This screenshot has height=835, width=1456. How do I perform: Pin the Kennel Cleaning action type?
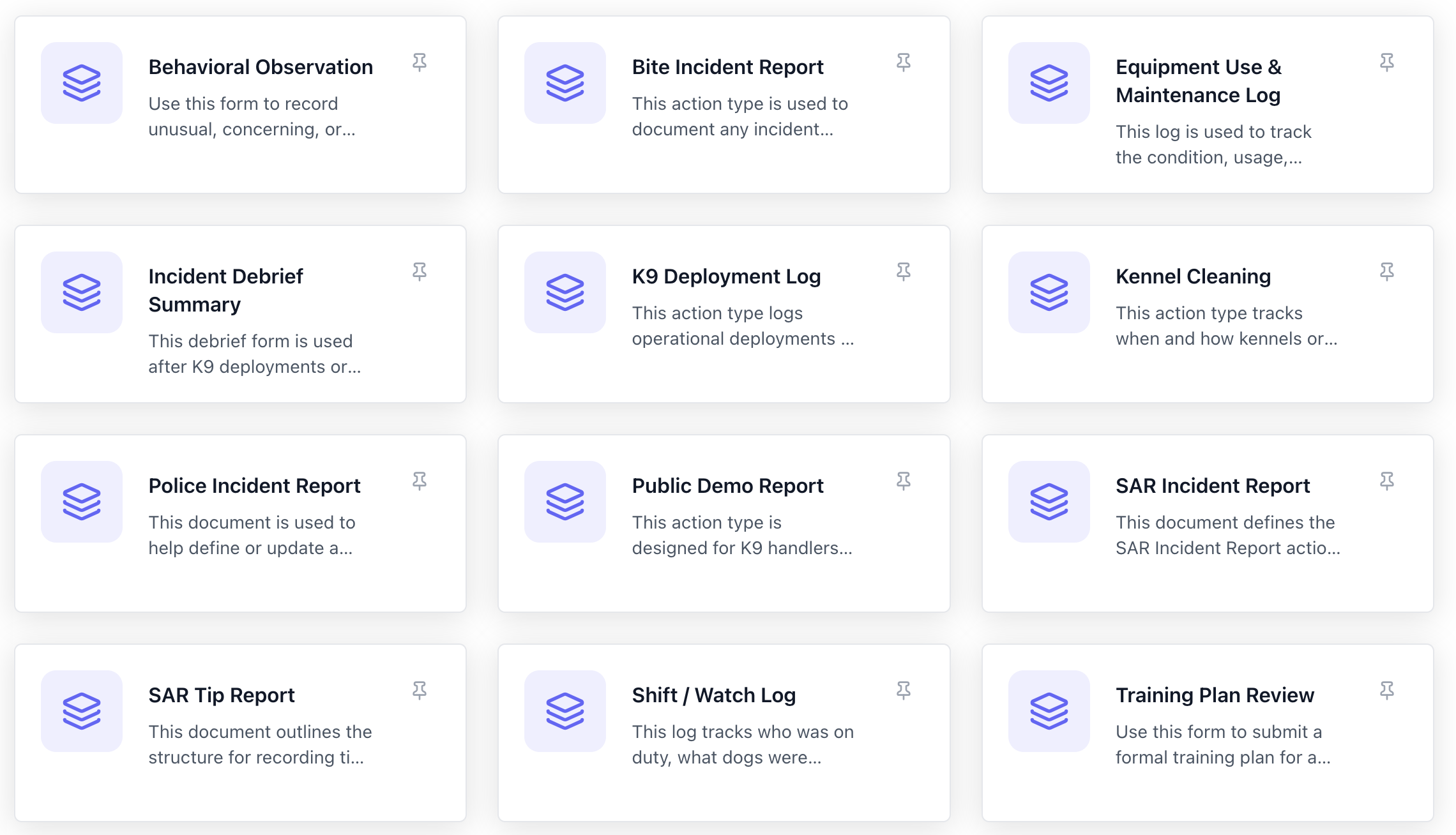[1386, 272]
